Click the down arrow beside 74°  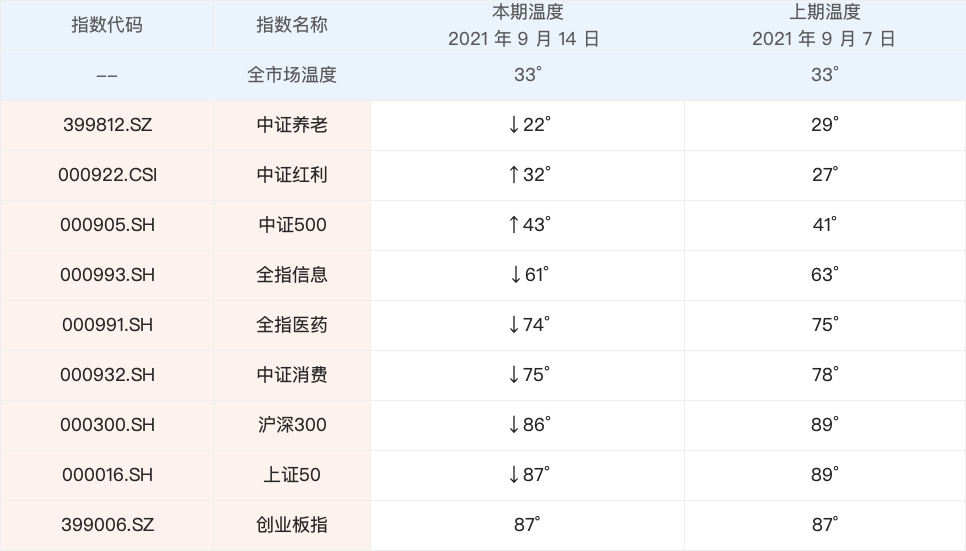(x=514, y=325)
